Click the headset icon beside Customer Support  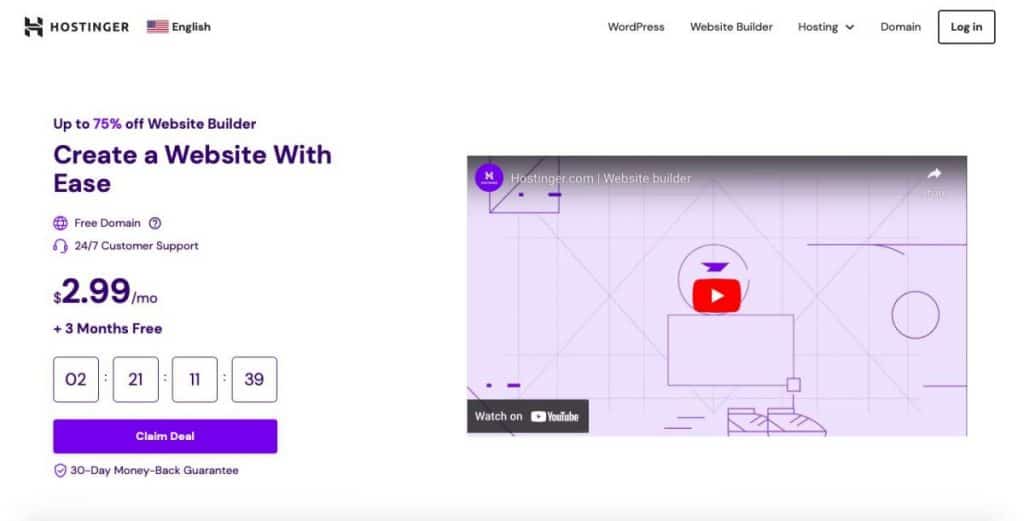click(x=60, y=246)
